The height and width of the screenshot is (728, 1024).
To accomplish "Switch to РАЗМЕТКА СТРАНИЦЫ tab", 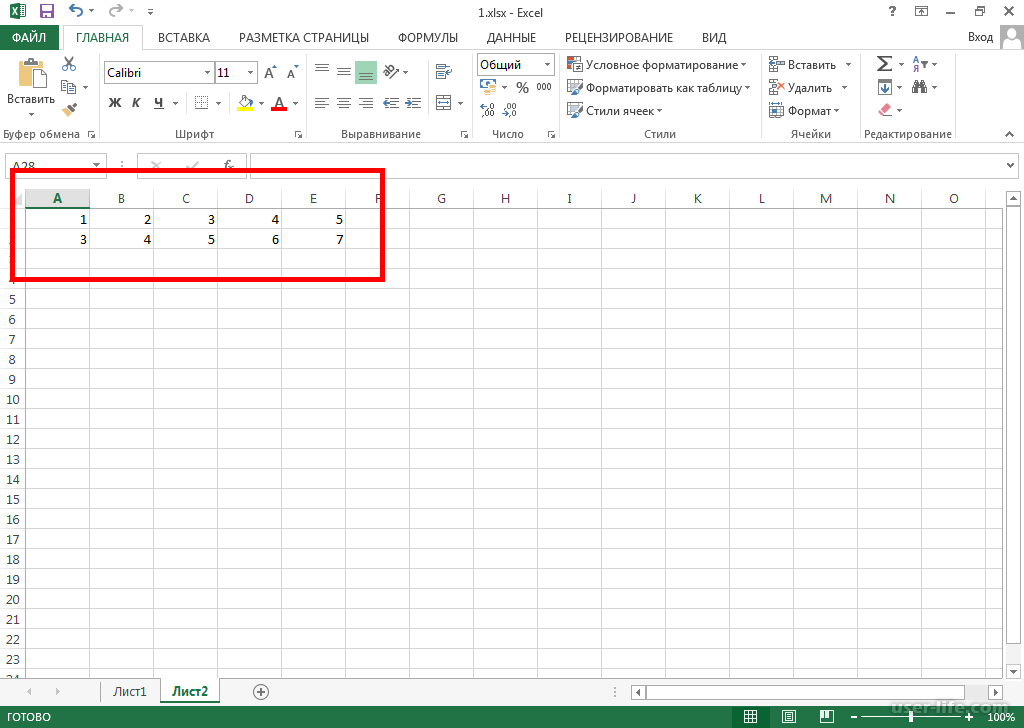I will click(304, 37).
